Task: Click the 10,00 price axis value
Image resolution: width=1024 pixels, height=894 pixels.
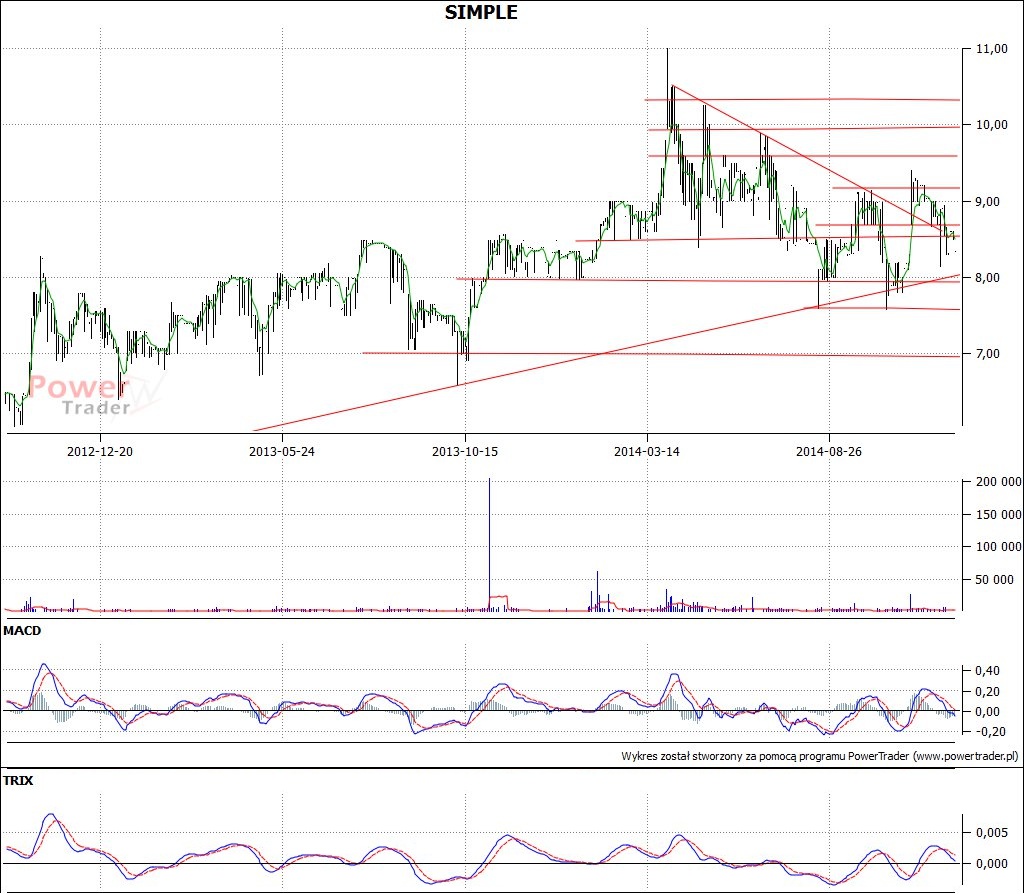Action: point(991,125)
